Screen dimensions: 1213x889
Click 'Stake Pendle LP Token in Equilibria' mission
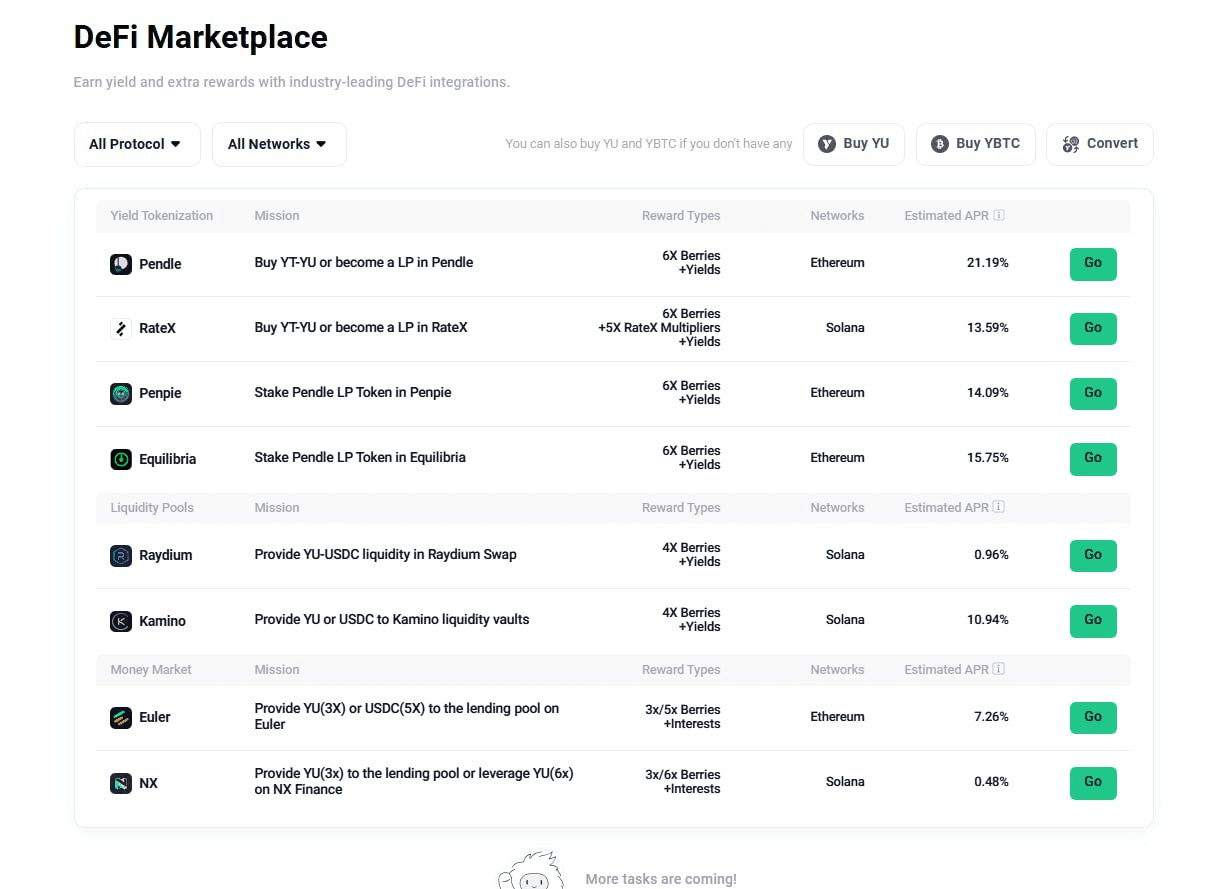click(360, 457)
